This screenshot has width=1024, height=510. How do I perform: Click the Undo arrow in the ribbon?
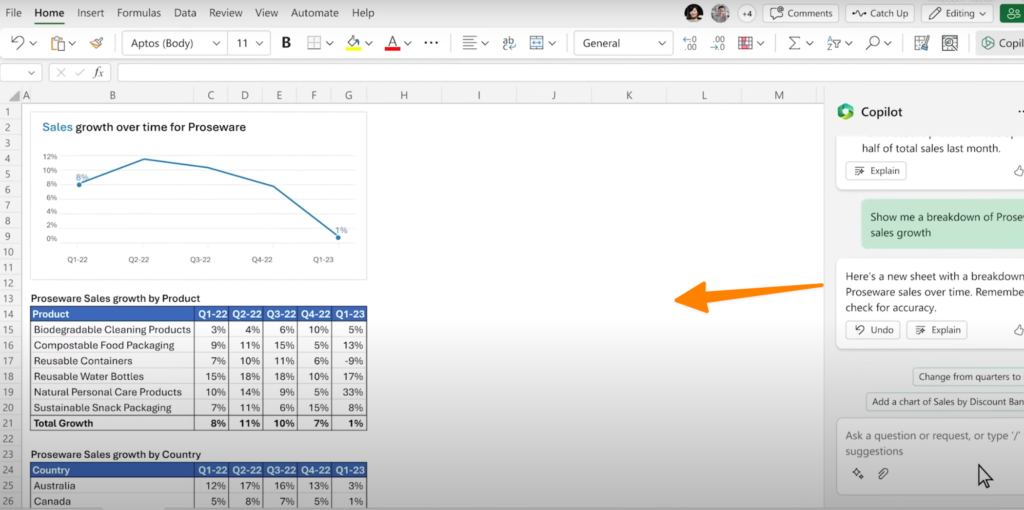[x=18, y=43]
